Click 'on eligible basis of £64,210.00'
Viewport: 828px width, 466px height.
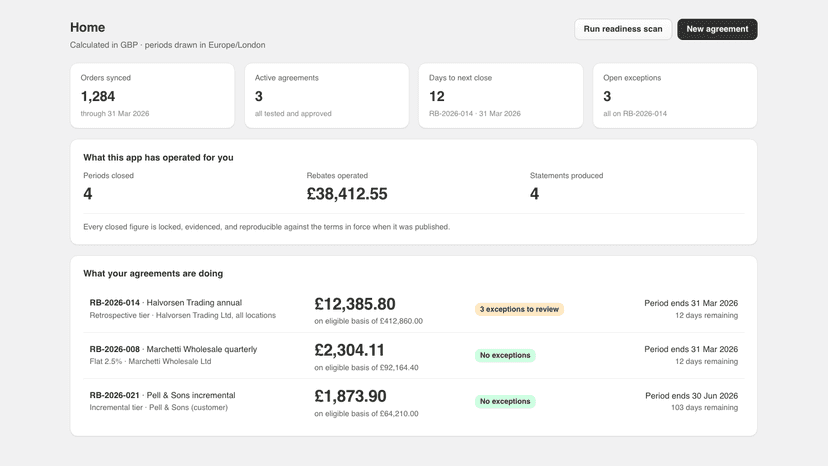(366, 414)
